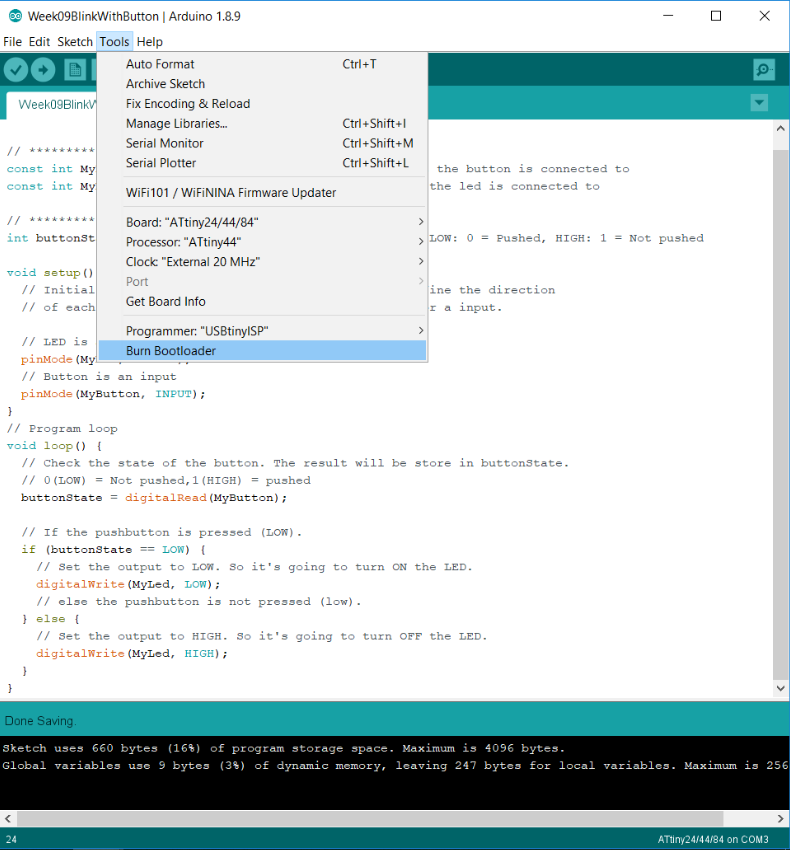Click console horizontal scrollbar right arrow

pyautogui.click(x=780, y=819)
